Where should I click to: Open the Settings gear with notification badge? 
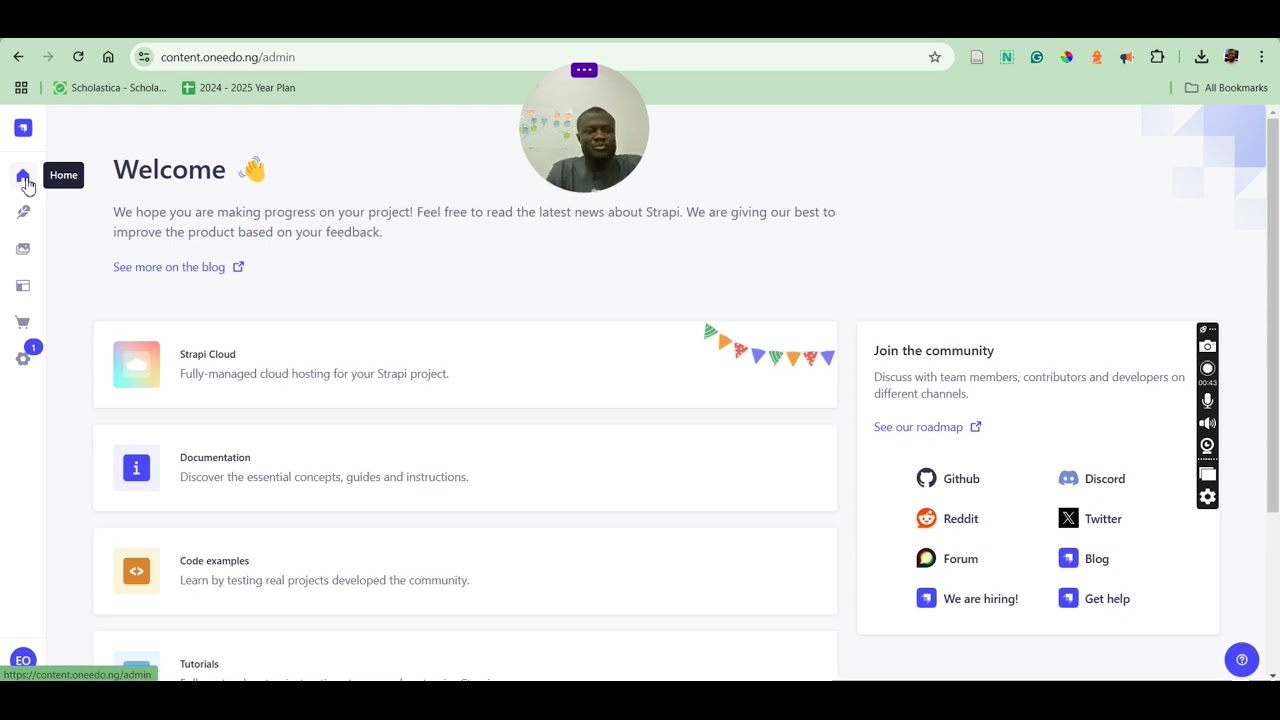click(x=23, y=359)
